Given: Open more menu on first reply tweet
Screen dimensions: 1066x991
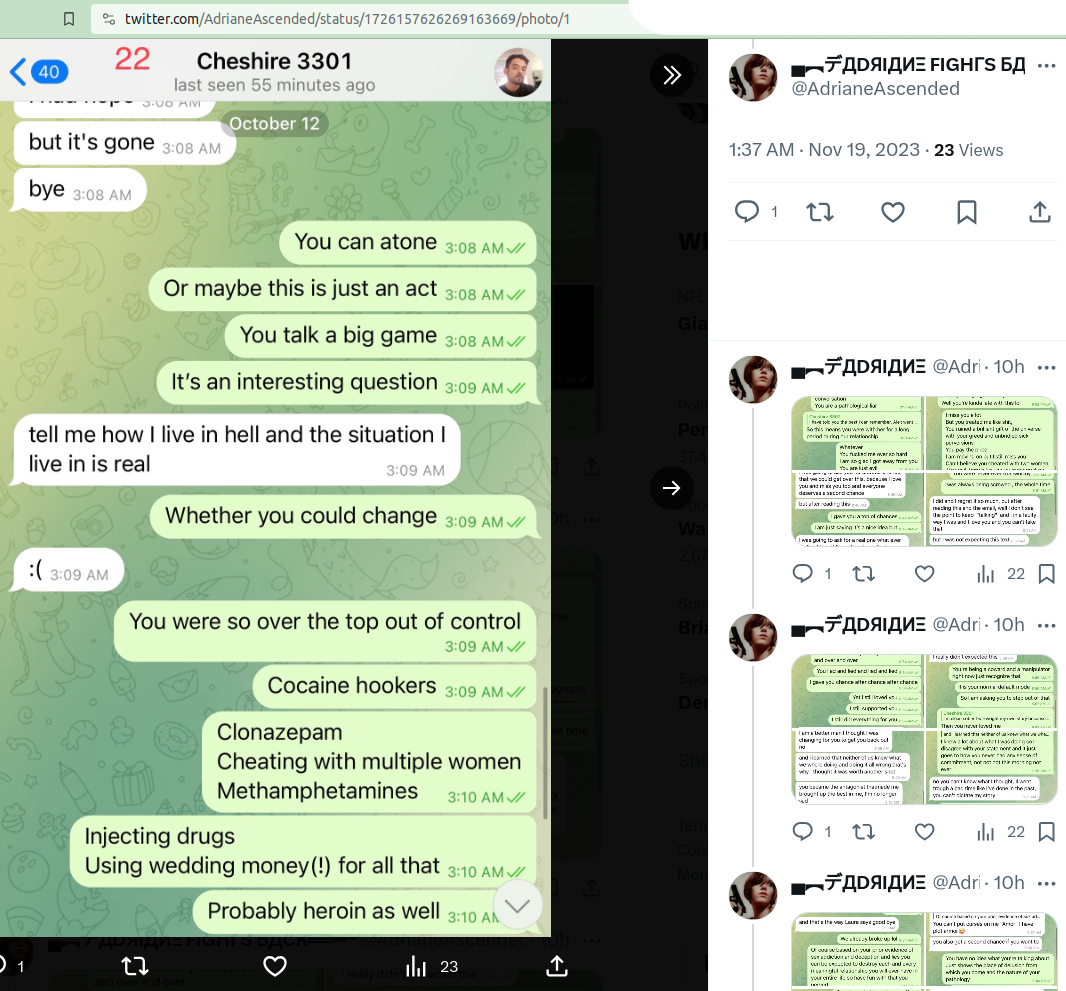Looking at the screenshot, I should tap(1046, 368).
